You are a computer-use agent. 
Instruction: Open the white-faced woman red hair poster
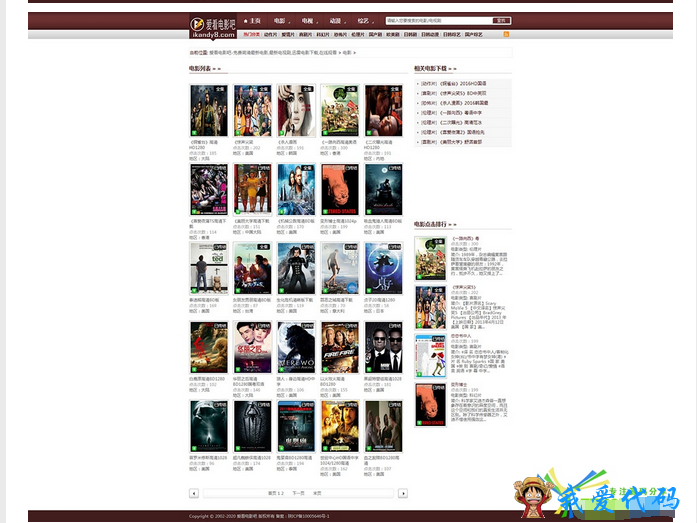296,110
